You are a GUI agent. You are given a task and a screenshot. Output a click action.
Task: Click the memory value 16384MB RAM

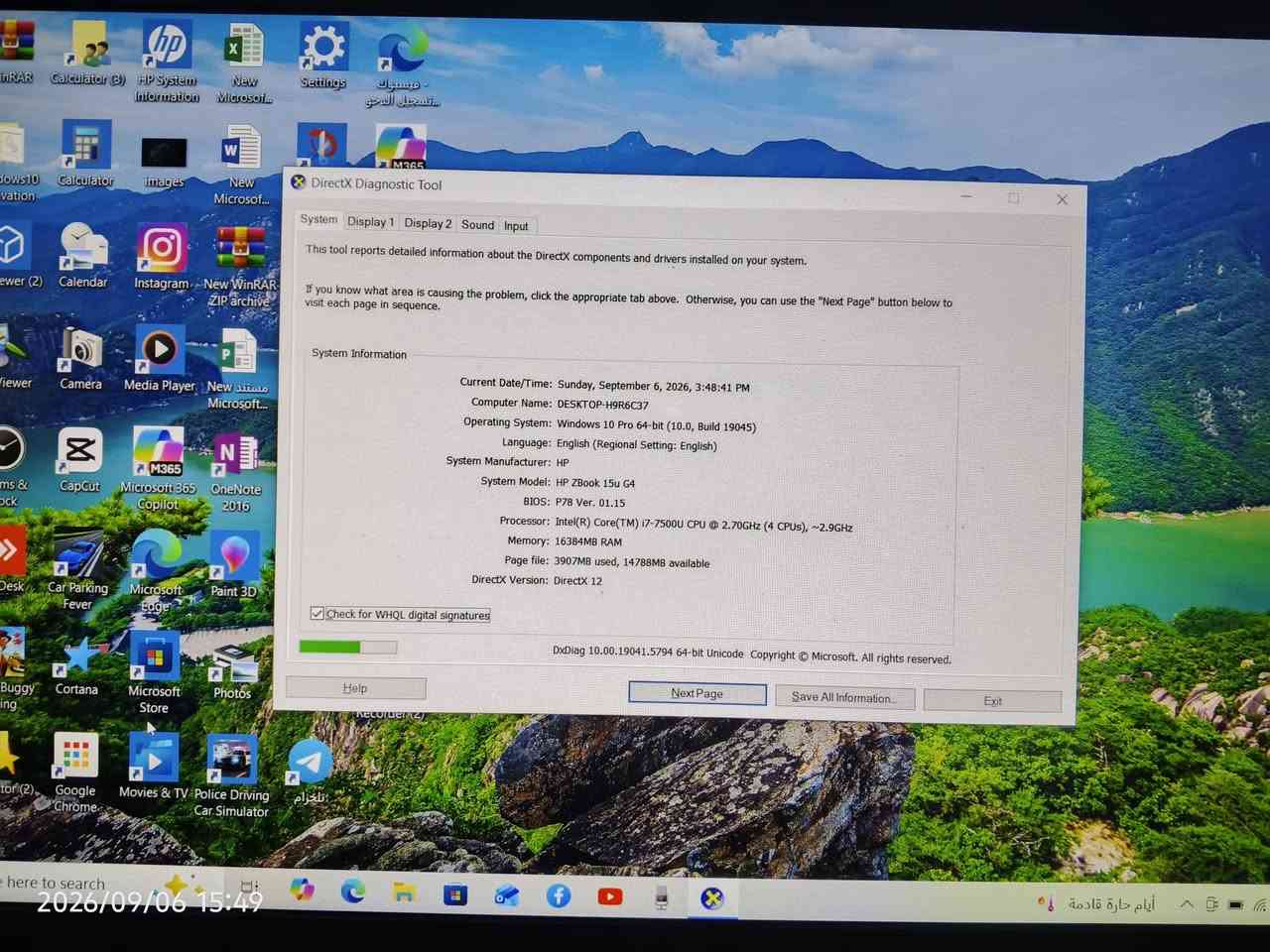coord(588,541)
